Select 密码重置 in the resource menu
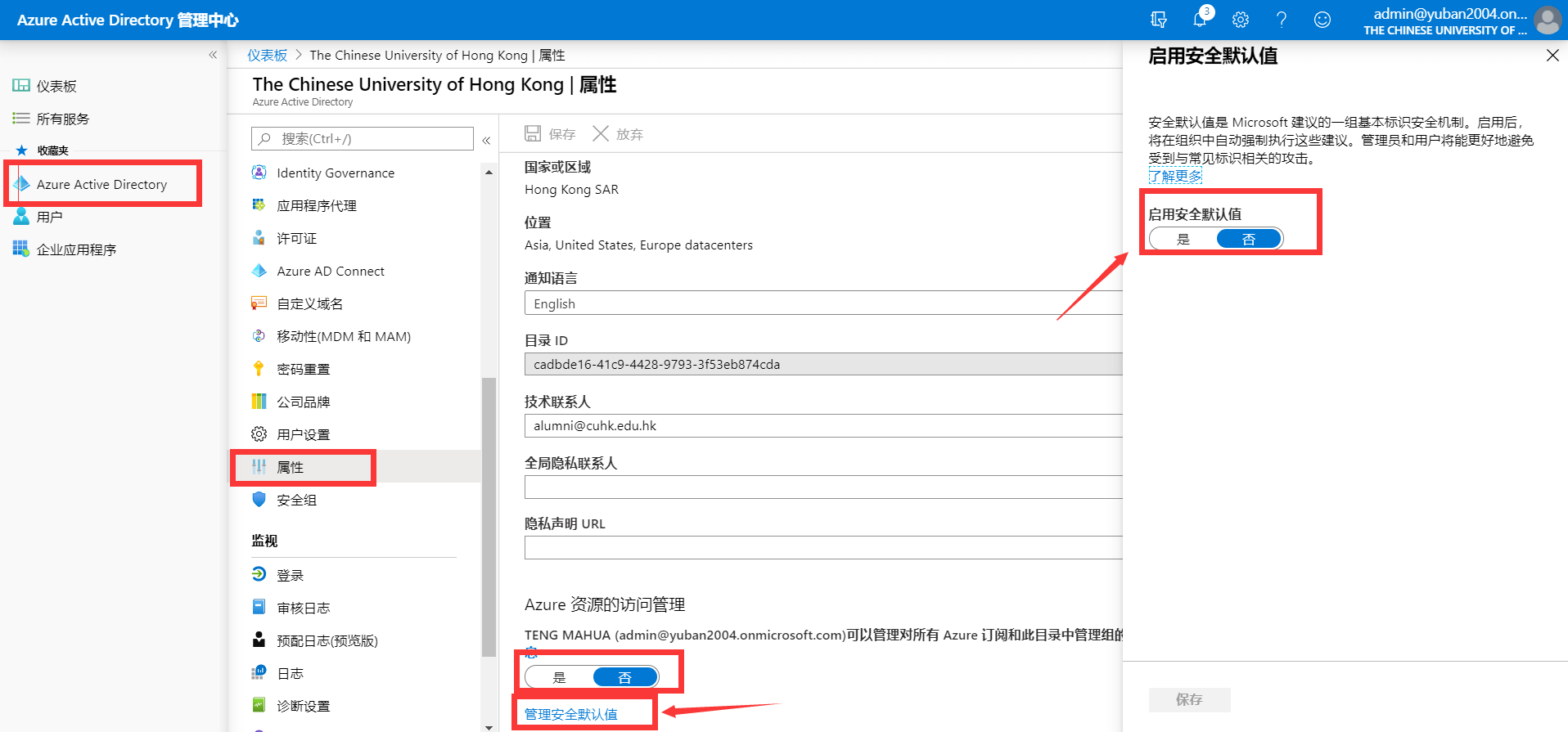The width and height of the screenshot is (1568, 732). coord(304,370)
